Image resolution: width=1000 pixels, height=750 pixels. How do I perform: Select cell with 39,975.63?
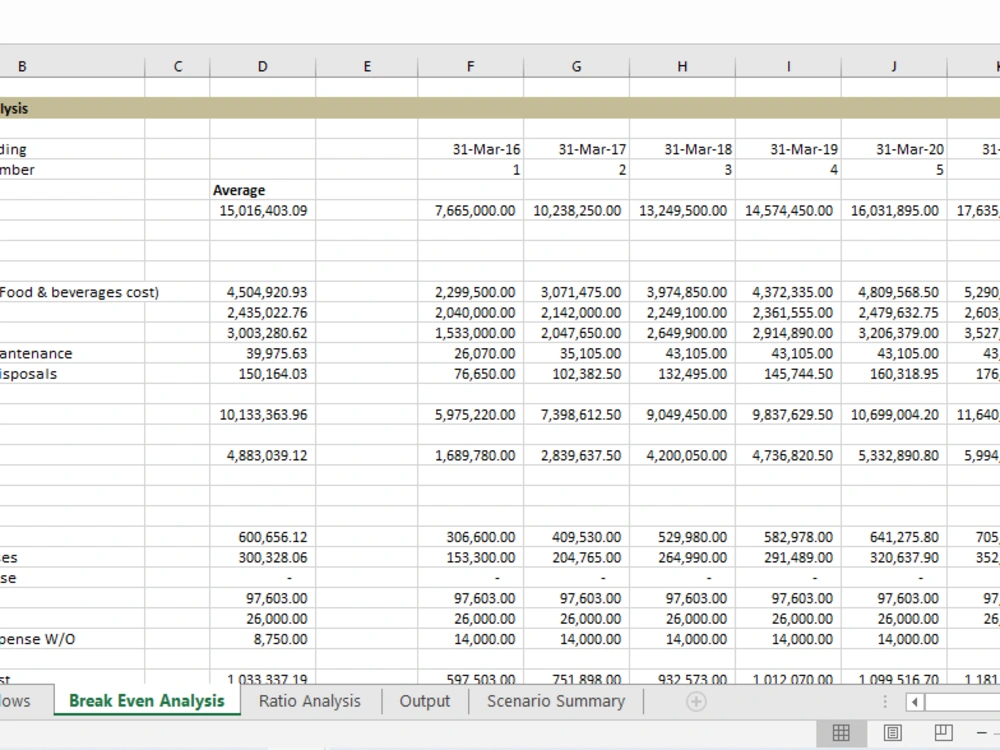pos(262,353)
